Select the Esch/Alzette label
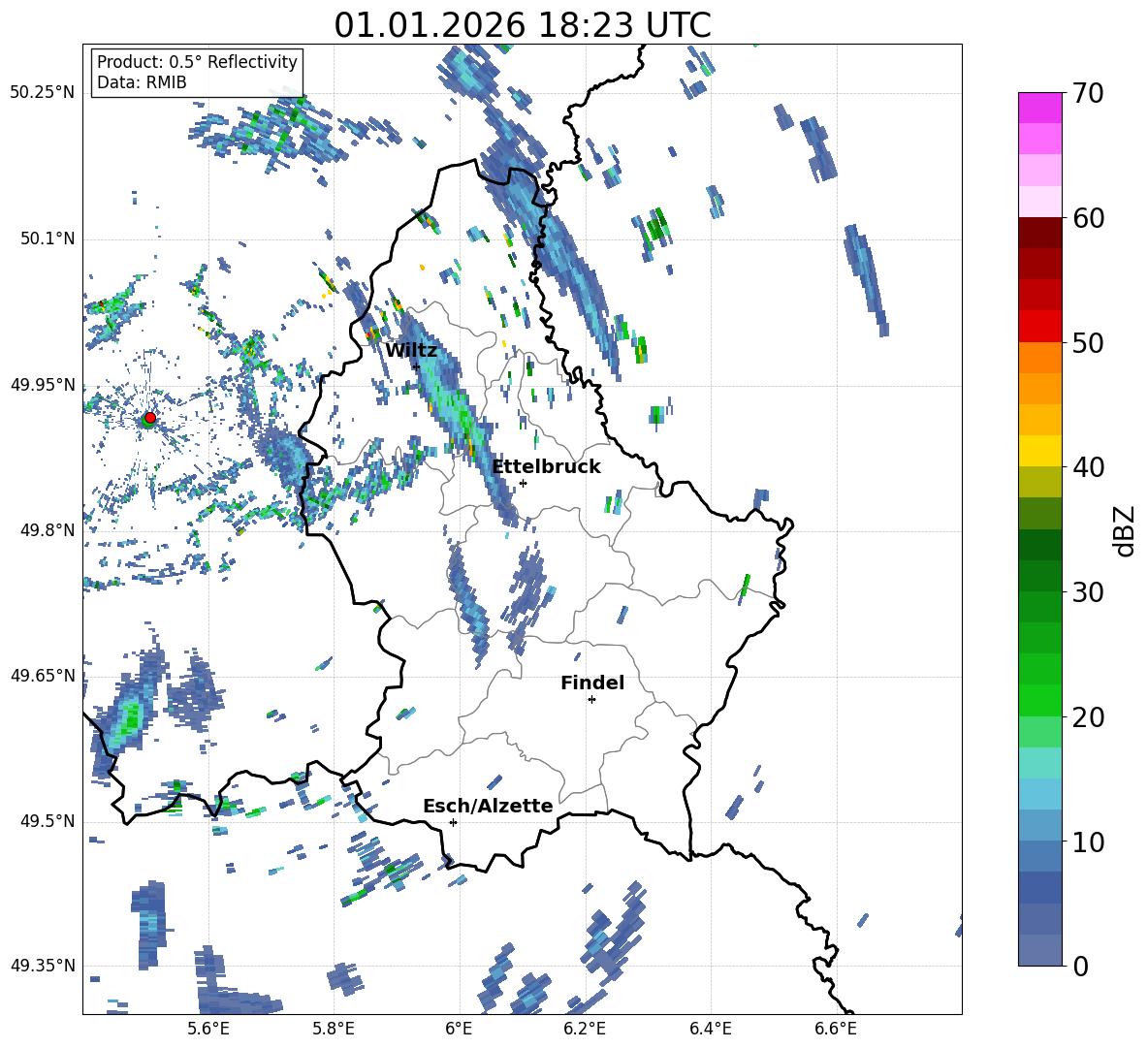 [488, 806]
